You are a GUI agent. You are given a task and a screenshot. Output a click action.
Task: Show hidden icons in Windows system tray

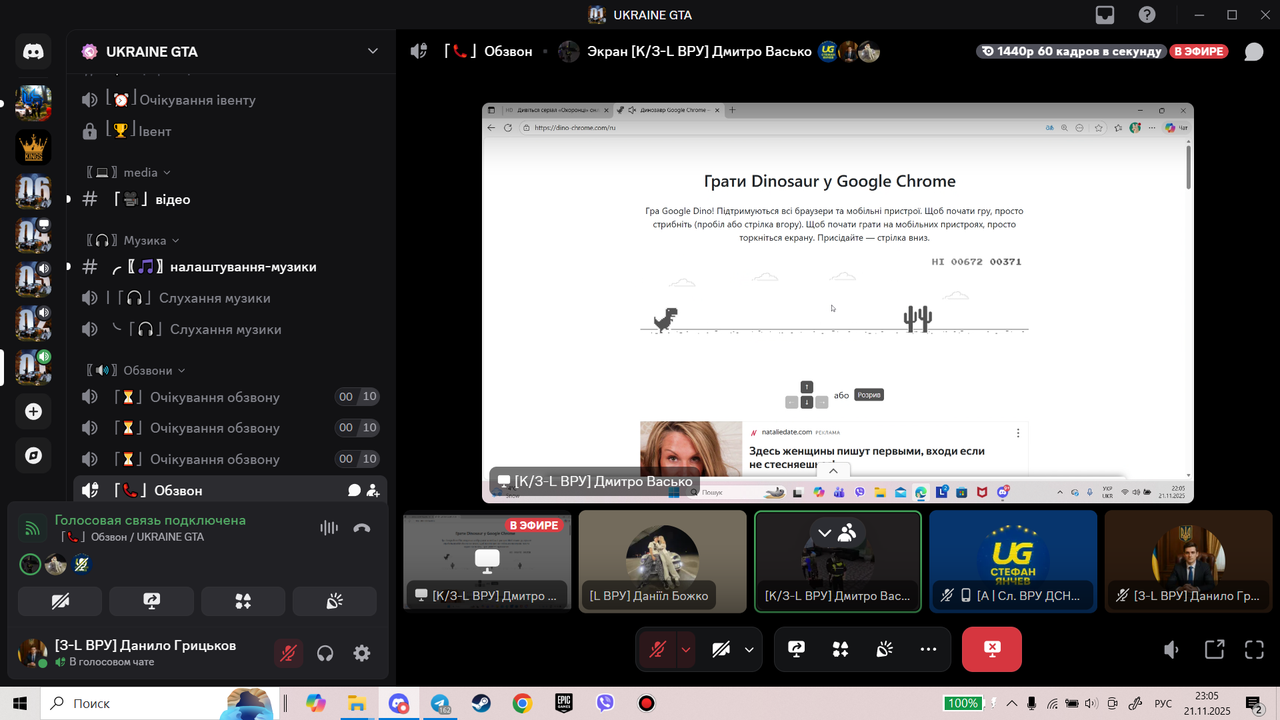[x=1011, y=703]
